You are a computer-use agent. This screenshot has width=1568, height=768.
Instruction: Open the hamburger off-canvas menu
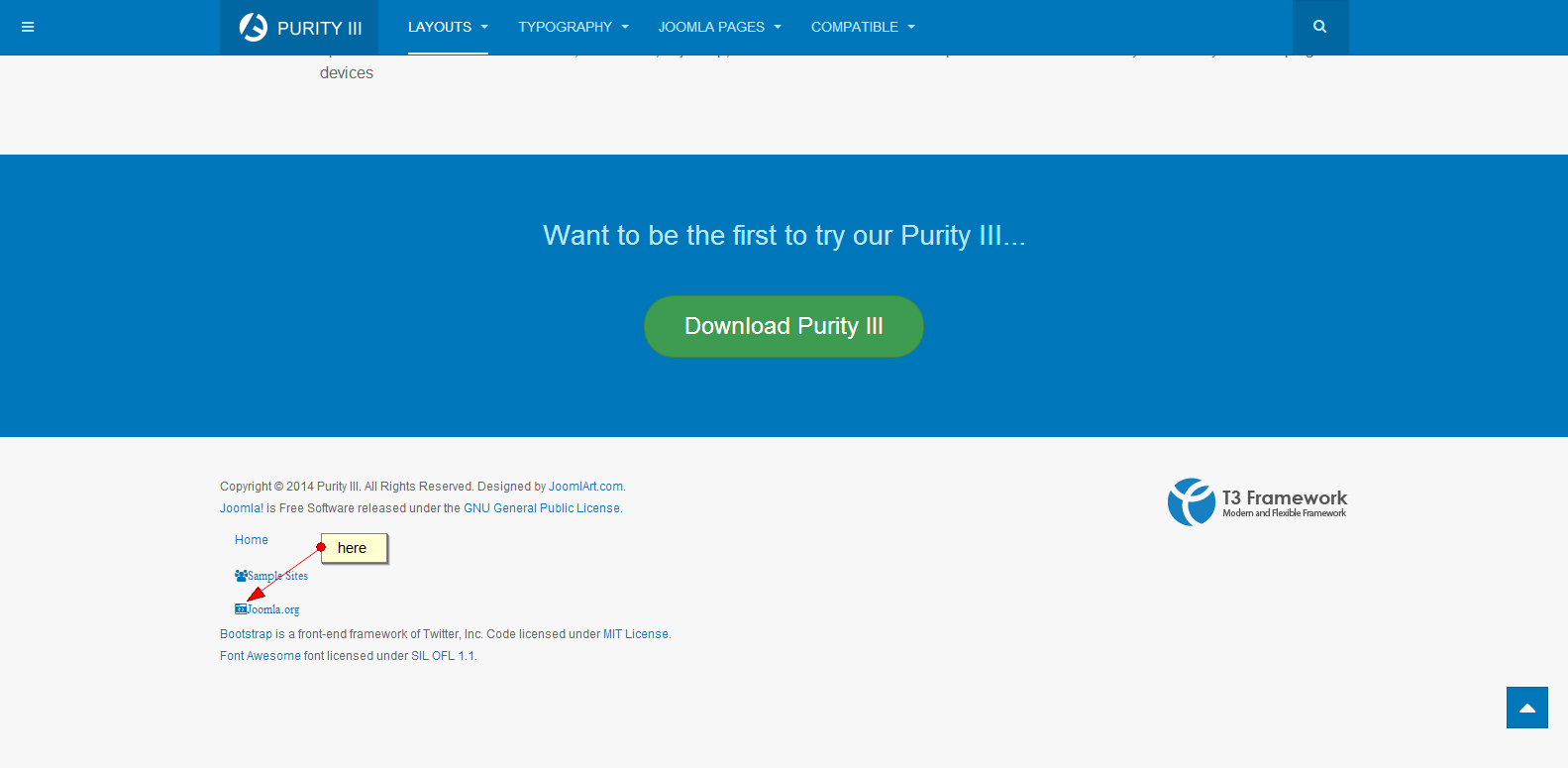(x=28, y=27)
